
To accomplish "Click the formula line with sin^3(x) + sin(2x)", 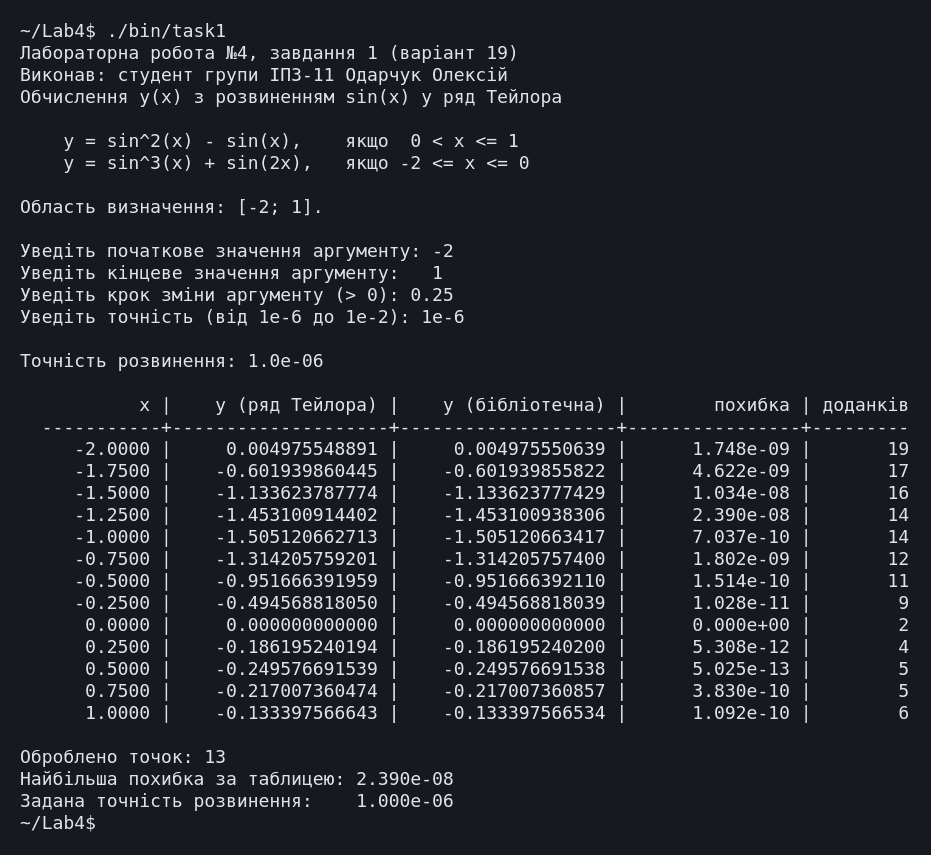I will 296,163.
